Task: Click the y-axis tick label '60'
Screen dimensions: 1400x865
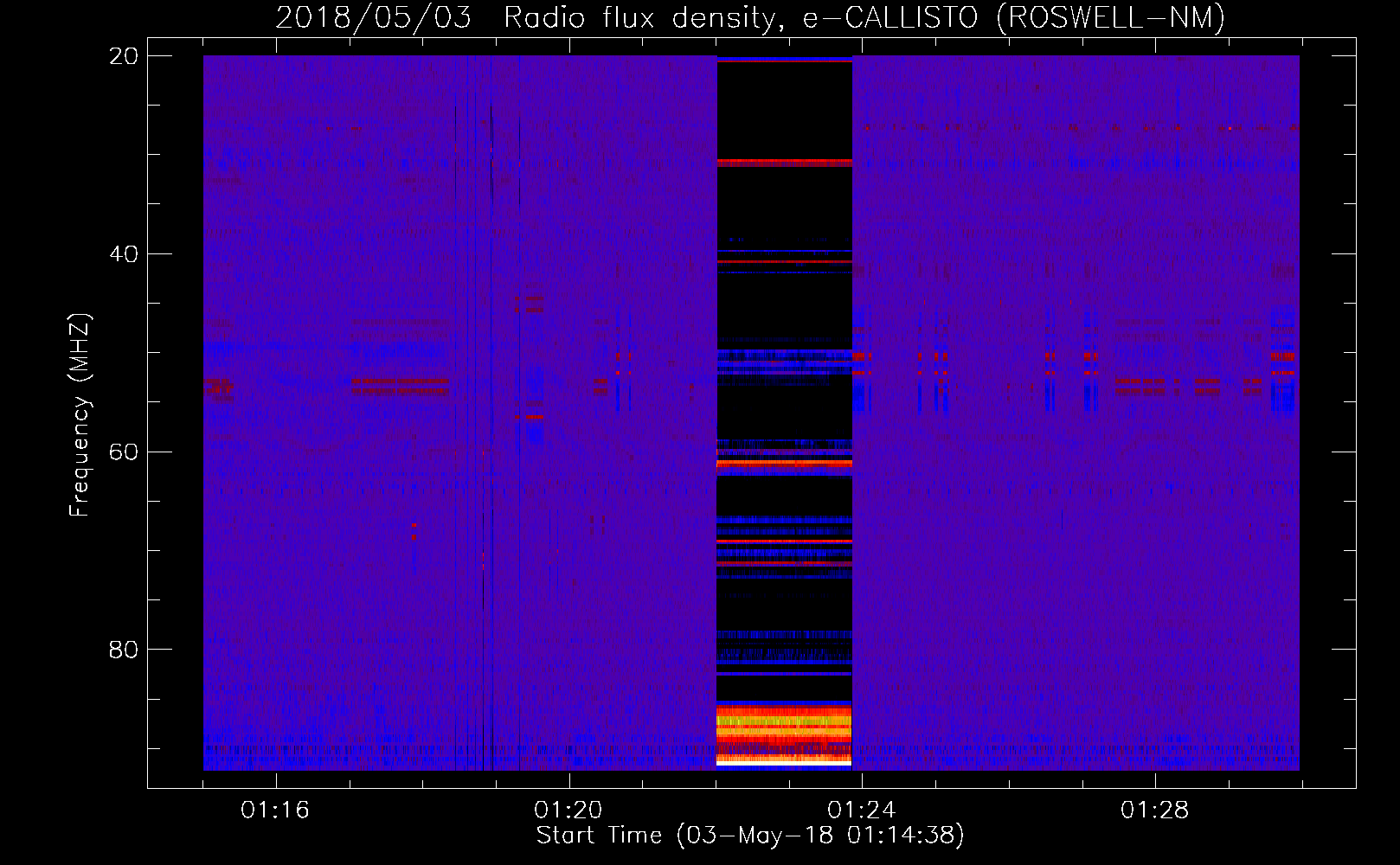Action: (x=124, y=452)
